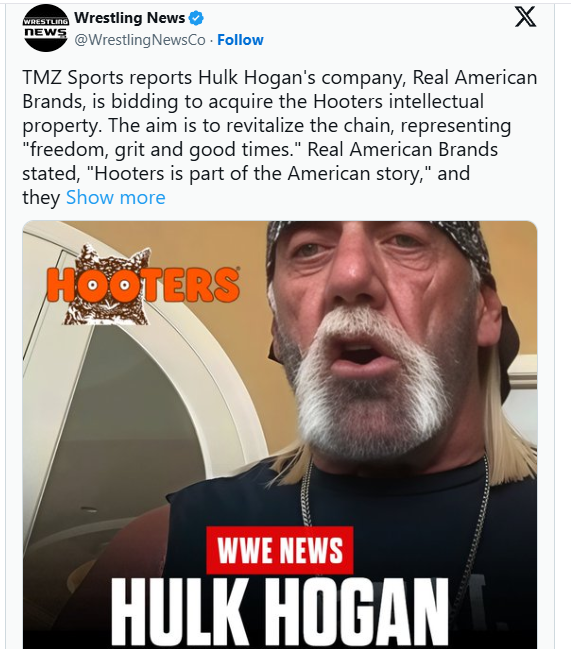Click the HULK HOGAN headline caption
This screenshot has height=649, width=571.
(x=280, y=611)
